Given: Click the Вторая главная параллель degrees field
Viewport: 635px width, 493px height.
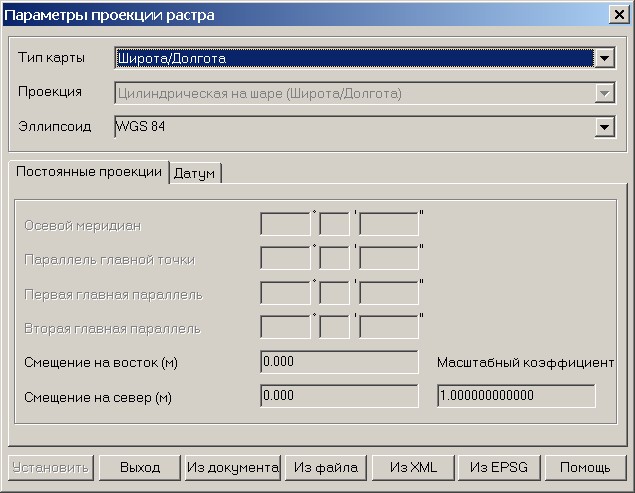Looking at the screenshot, I should [285, 327].
